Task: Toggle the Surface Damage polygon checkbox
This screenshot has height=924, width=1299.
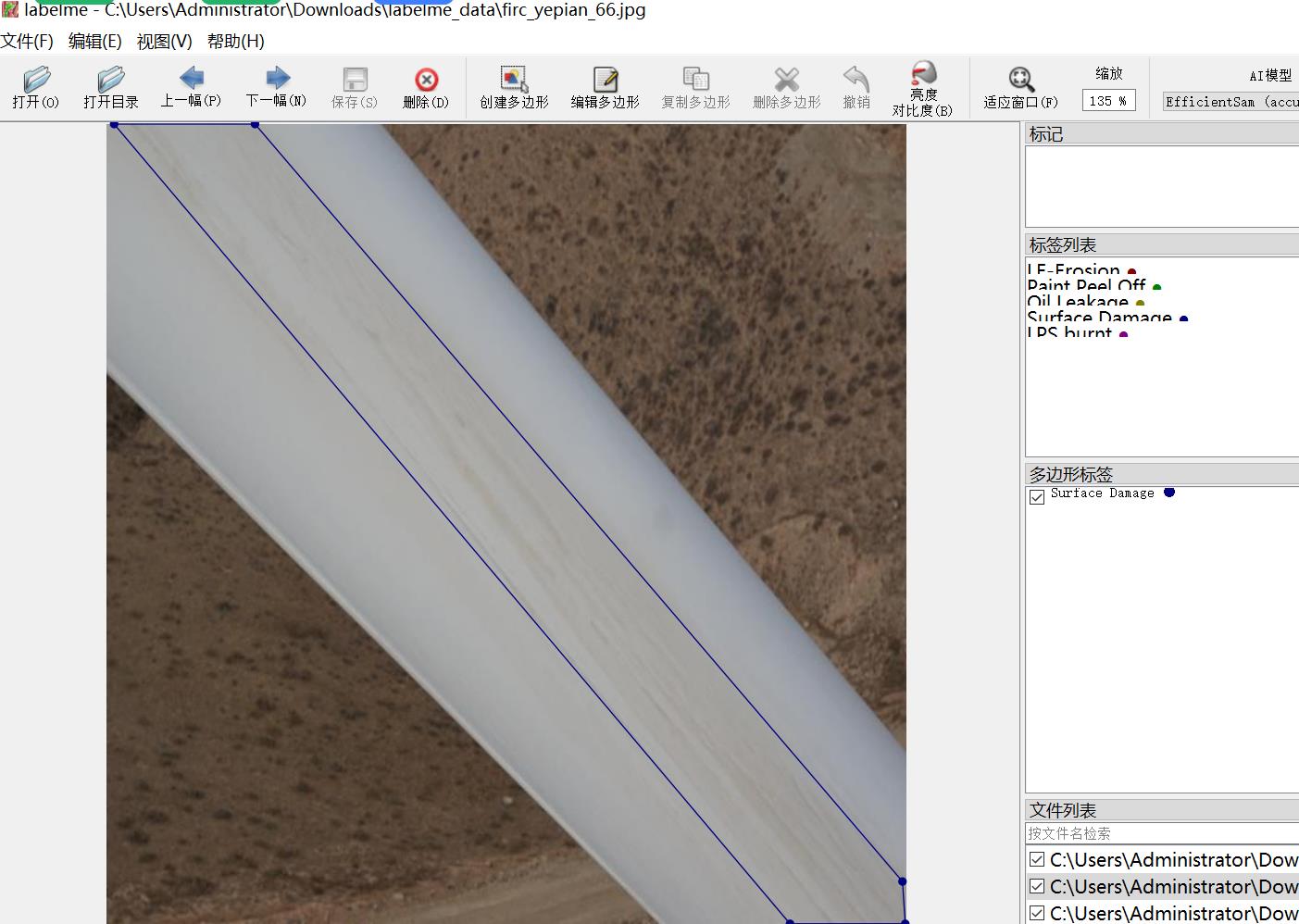Action: tap(1037, 497)
